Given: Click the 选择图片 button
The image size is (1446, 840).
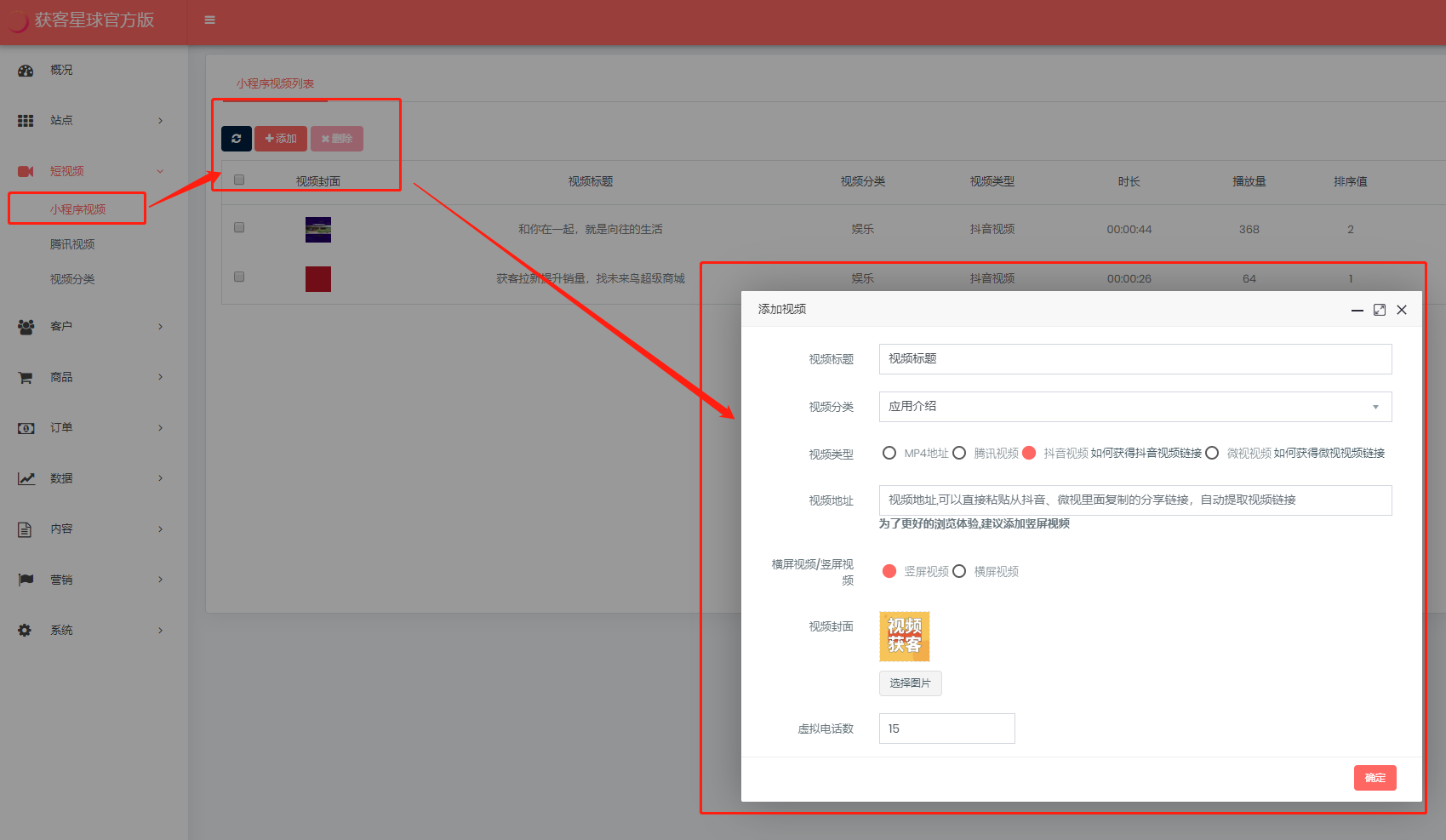Looking at the screenshot, I should 910,683.
